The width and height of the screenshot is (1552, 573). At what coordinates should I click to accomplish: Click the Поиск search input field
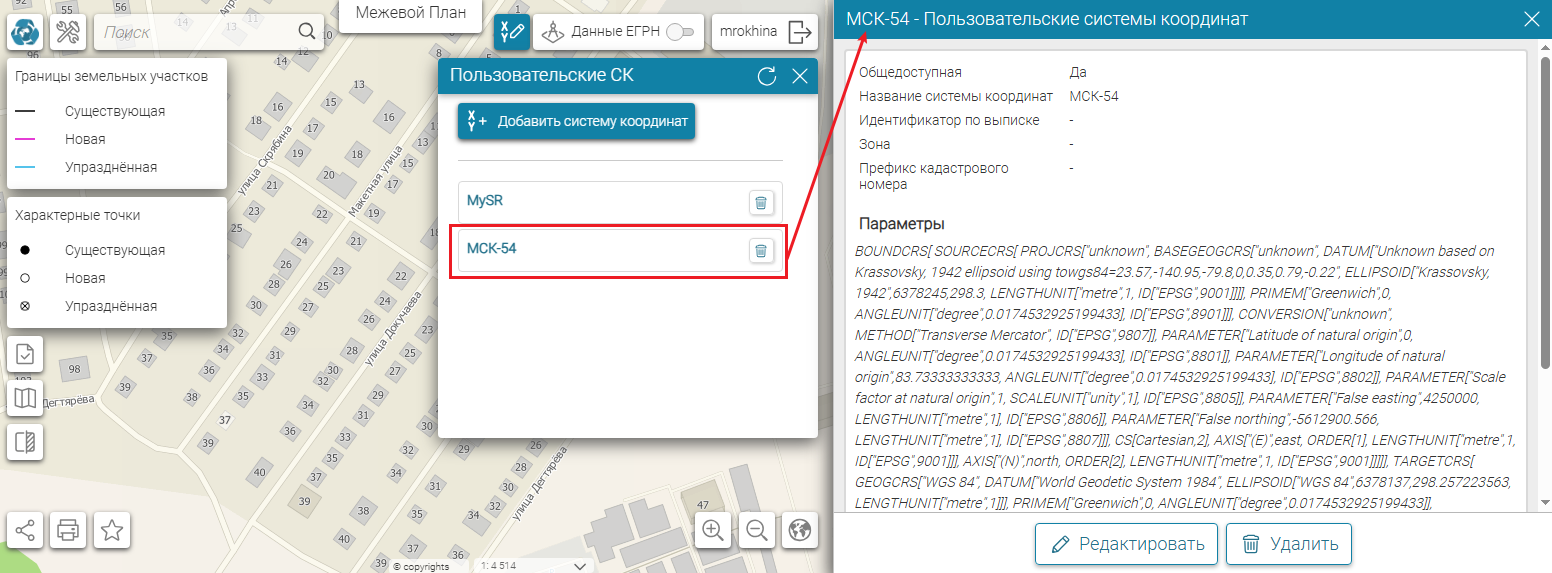click(x=195, y=32)
